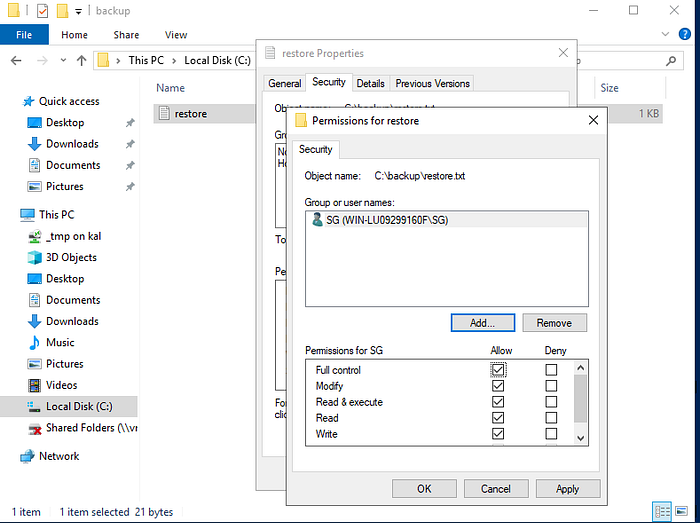Apply the permission changes
The height and width of the screenshot is (523, 700).
[x=567, y=489]
